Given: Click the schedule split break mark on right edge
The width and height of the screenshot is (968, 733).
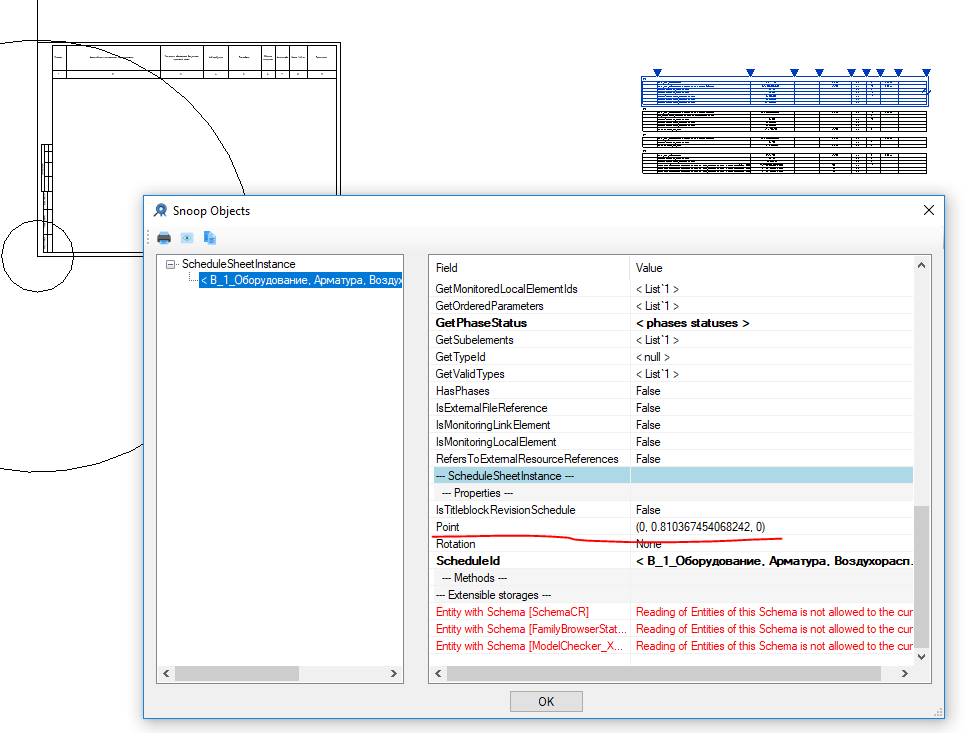Looking at the screenshot, I should pos(927,91).
